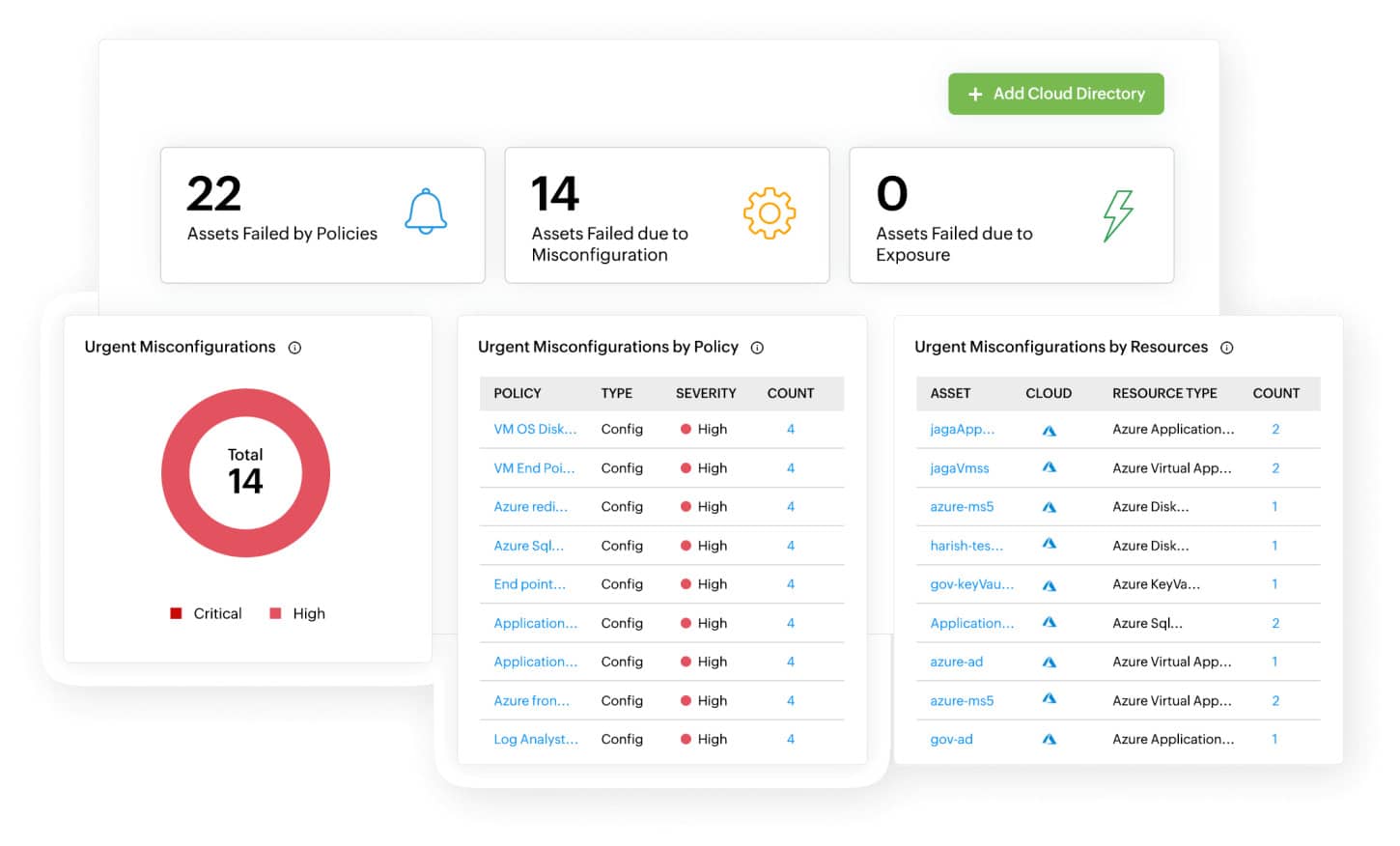The image size is (1400, 846).
Task: Click count 4 in VM OS Disk row
Action: [x=791, y=429]
